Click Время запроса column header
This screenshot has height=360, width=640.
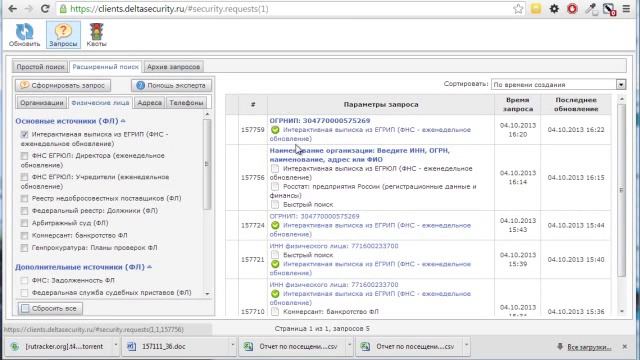click(518, 104)
